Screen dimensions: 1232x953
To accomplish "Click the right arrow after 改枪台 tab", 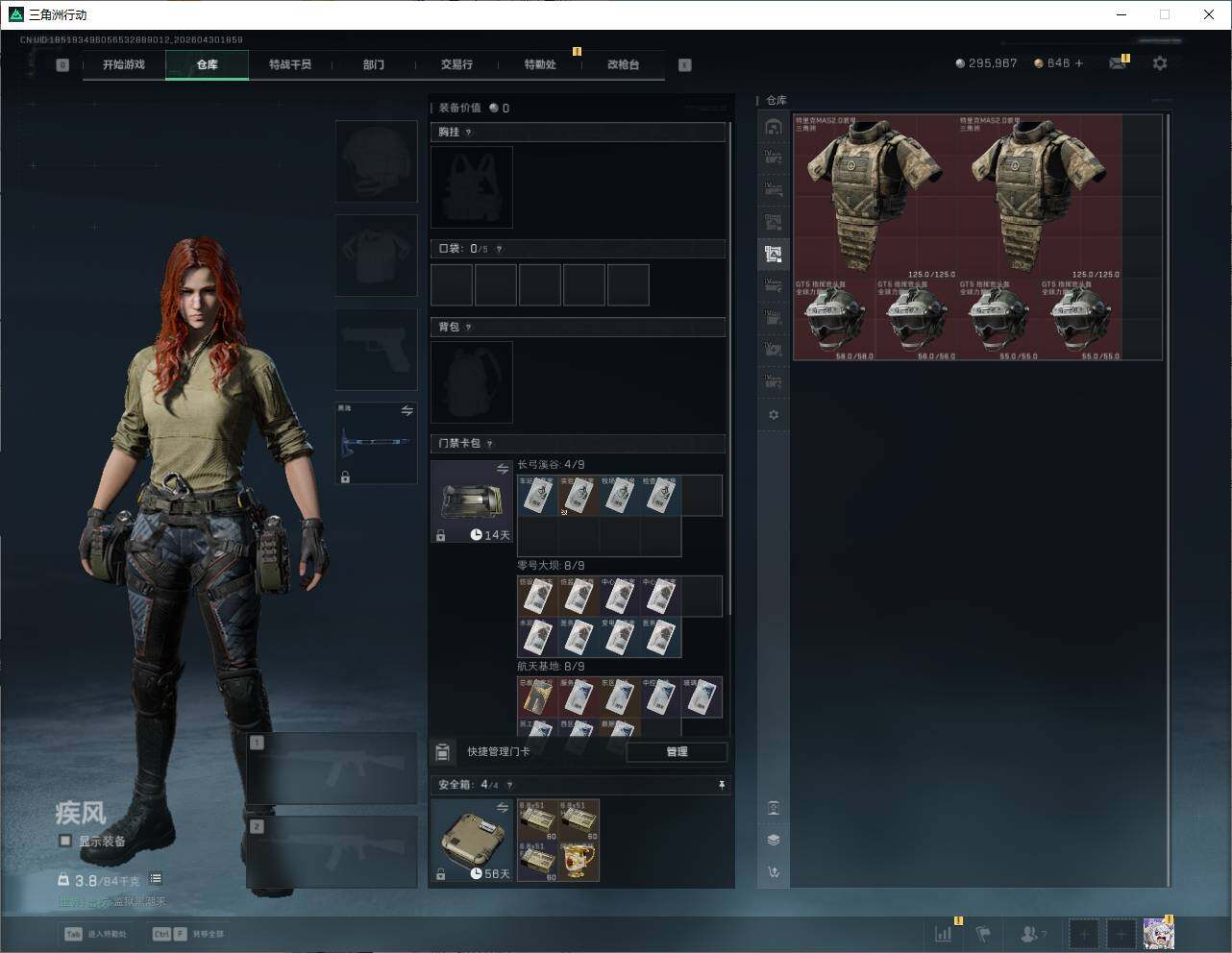I will coord(685,65).
